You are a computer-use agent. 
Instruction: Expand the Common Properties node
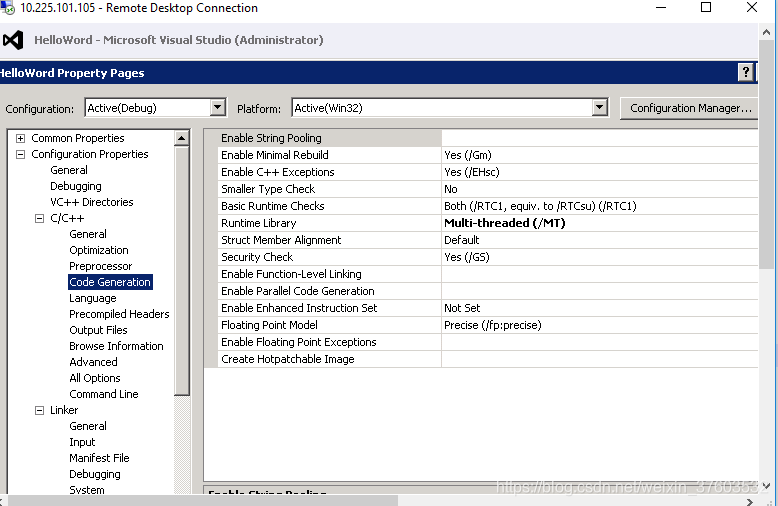pos(20,138)
